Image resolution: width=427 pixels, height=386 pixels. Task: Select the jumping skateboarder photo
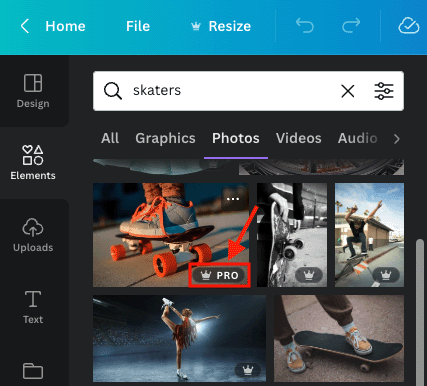point(369,235)
